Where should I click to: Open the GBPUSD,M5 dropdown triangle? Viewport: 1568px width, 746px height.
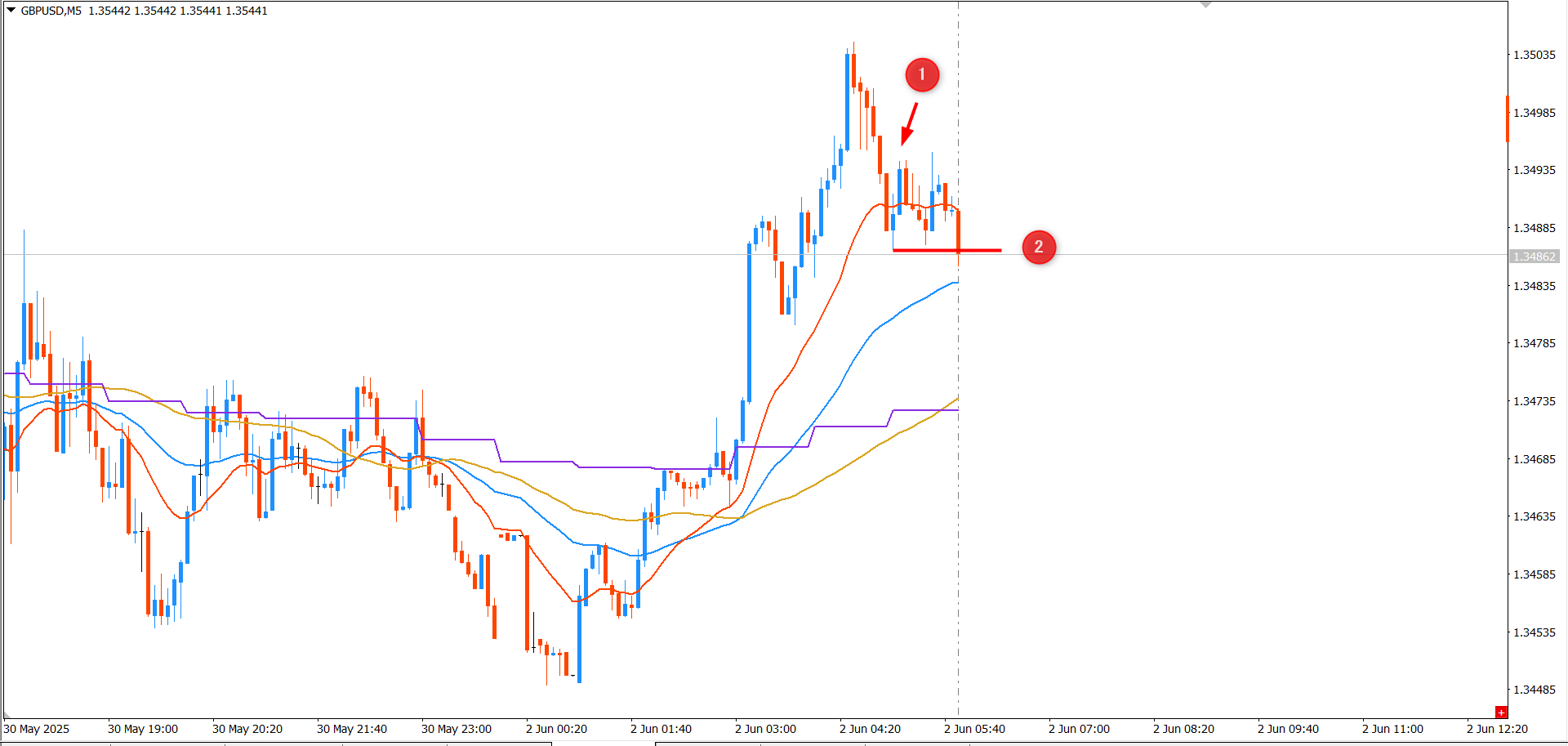(x=11, y=10)
